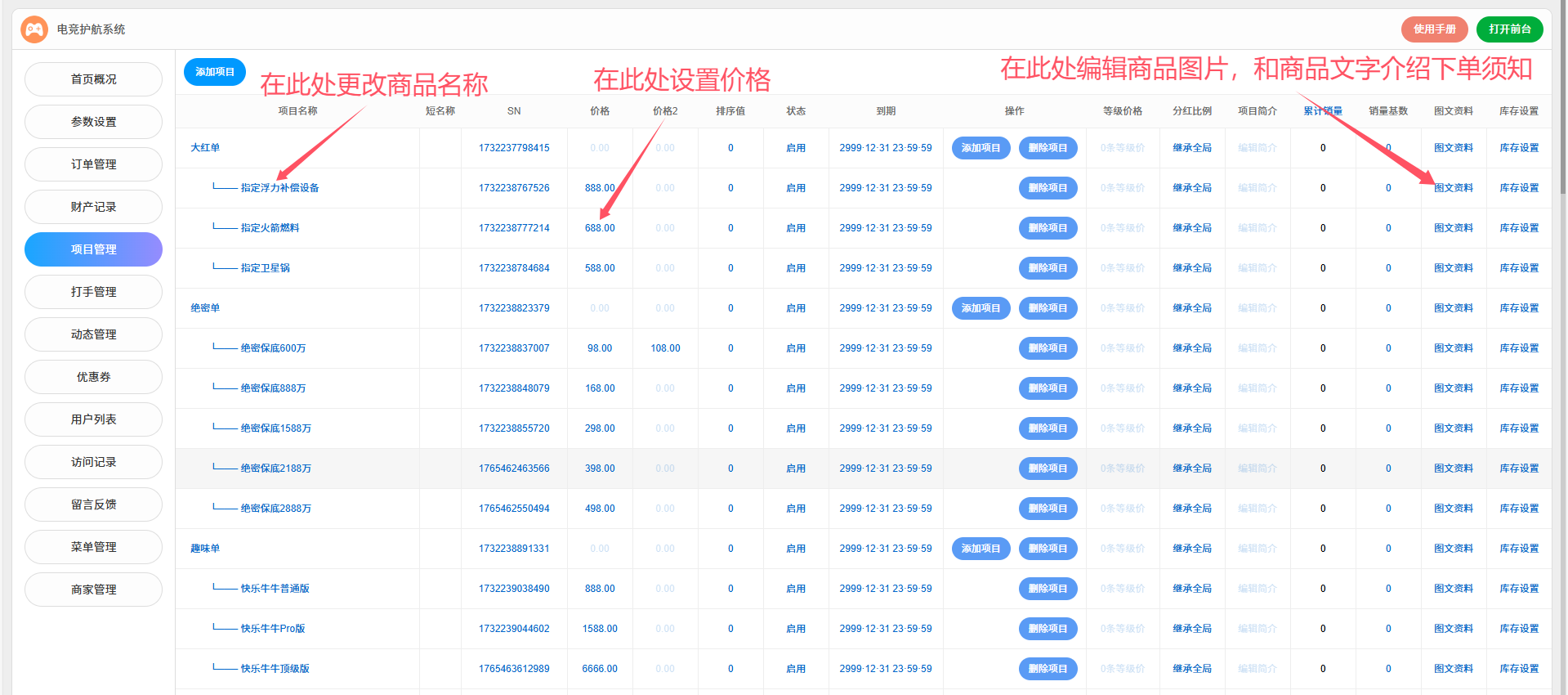Image resolution: width=1568 pixels, height=695 pixels.
Task: Click the blue 添加项目 button at top
Action: coord(214,72)
